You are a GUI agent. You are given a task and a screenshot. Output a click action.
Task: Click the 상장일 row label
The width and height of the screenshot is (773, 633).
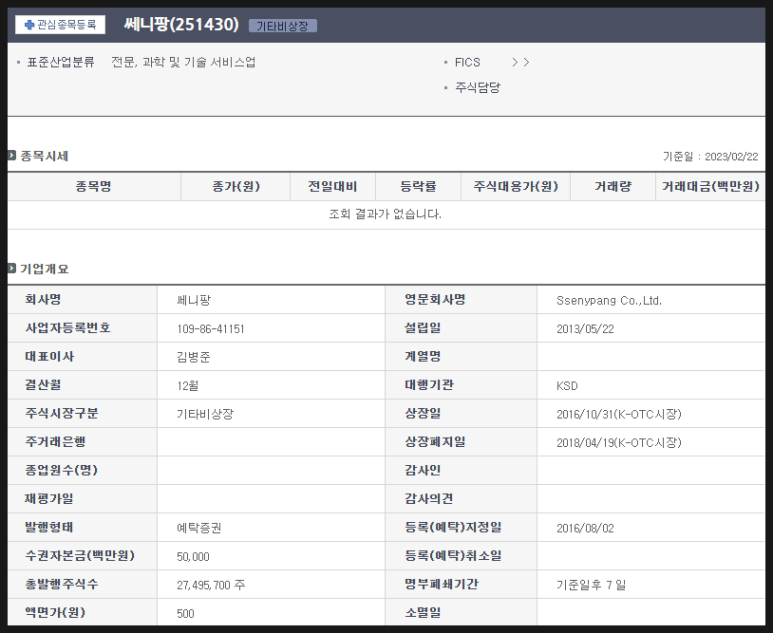[x=422, y=414]
